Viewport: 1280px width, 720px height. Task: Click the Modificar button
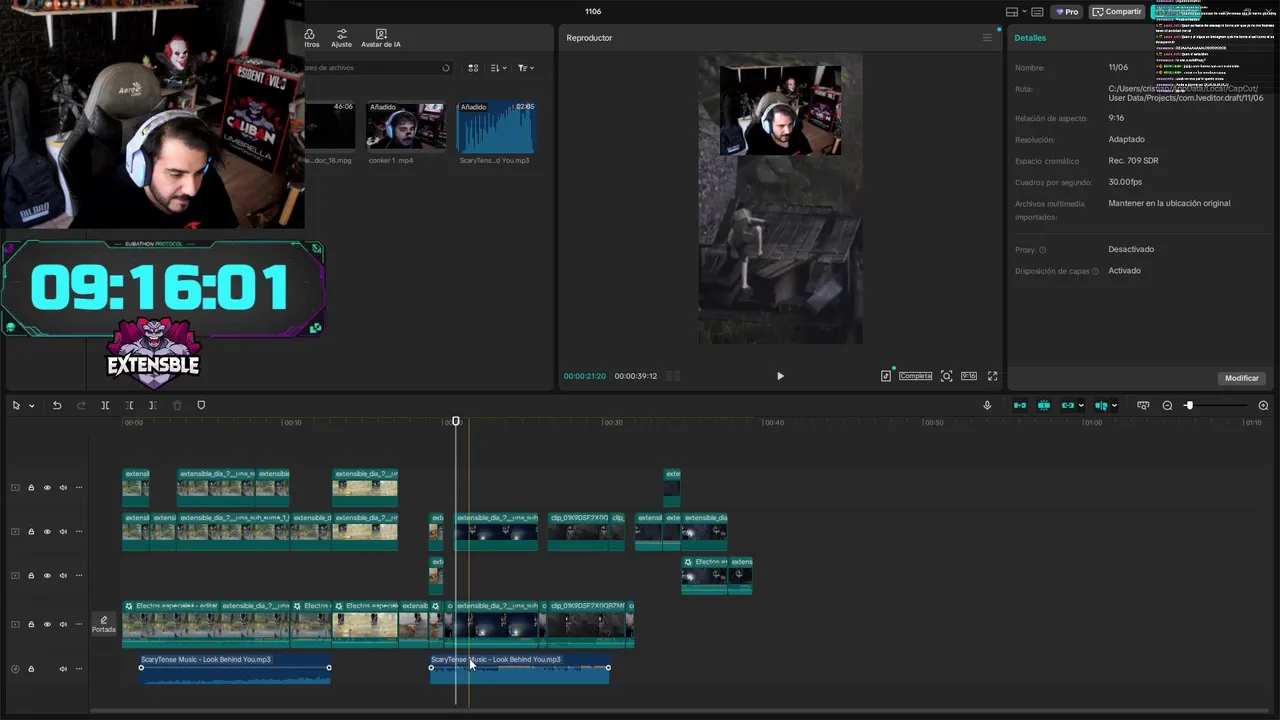tap(1242, 378)
